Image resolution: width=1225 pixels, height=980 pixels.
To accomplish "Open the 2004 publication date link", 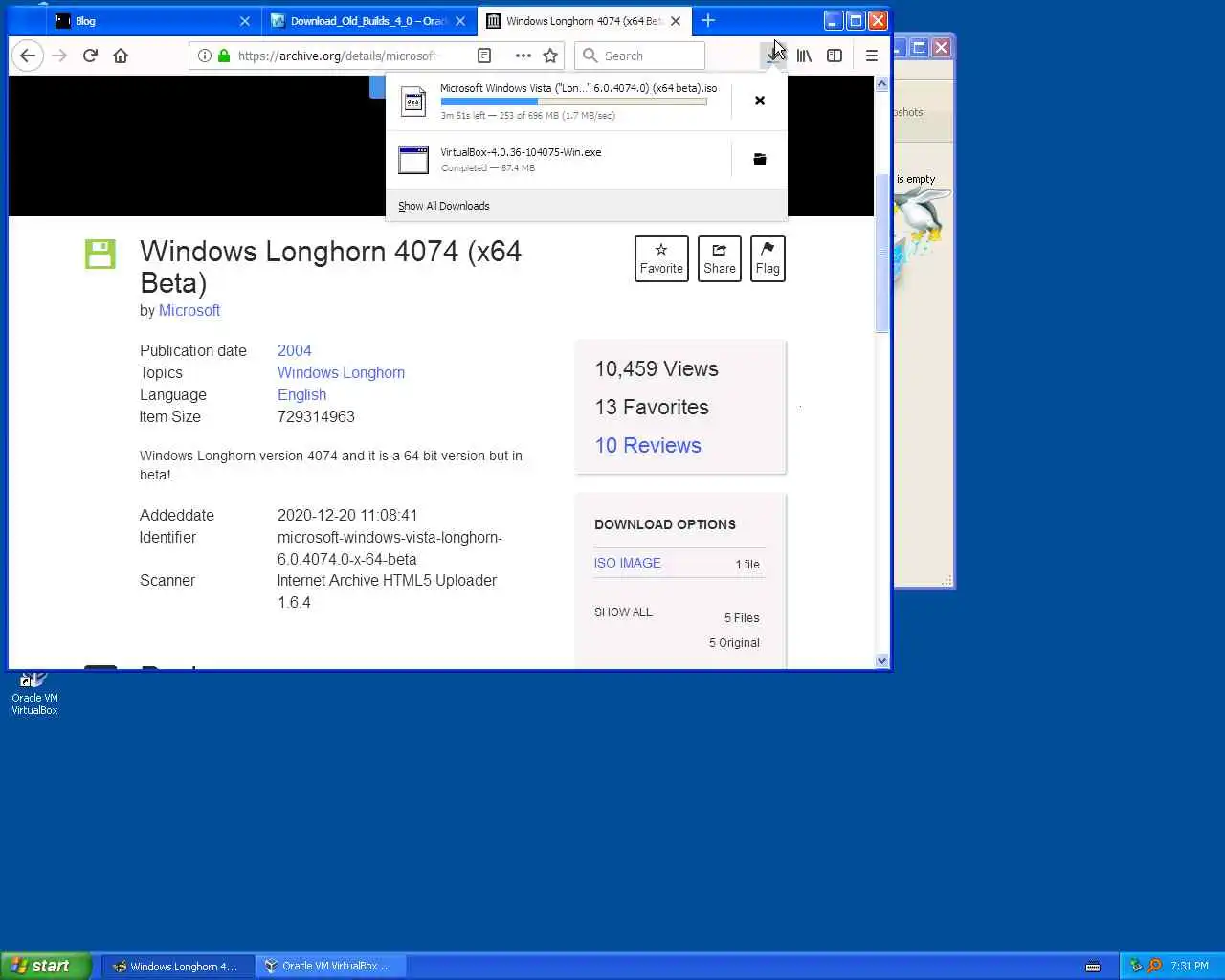I will pos(295,350).
